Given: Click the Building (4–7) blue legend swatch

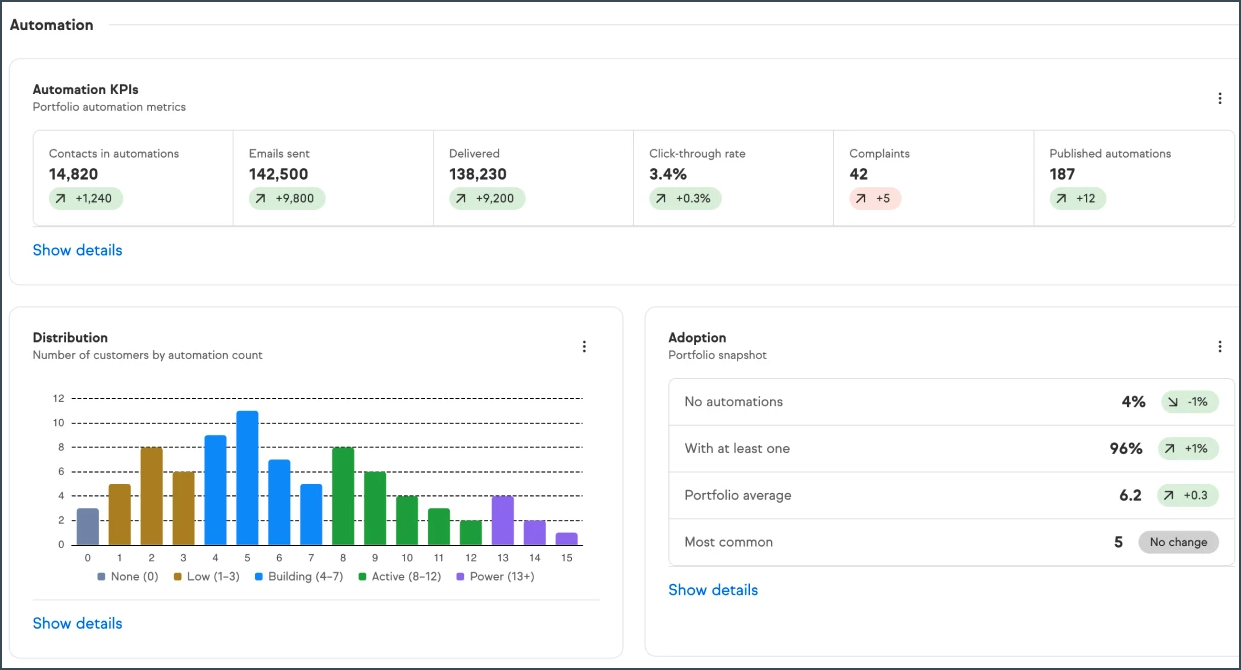Looking at the screenshot, I should [x=259, y=577].
